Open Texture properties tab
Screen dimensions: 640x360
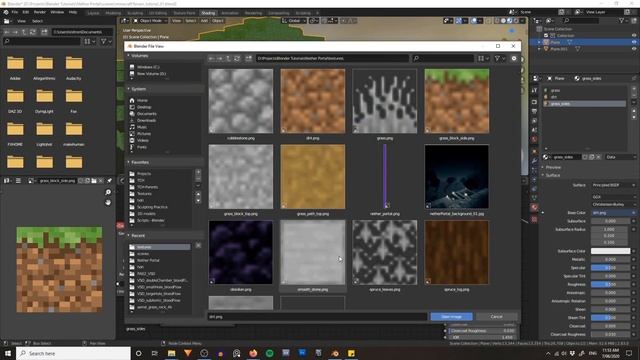pyautogui.click(x=534, y=219)
